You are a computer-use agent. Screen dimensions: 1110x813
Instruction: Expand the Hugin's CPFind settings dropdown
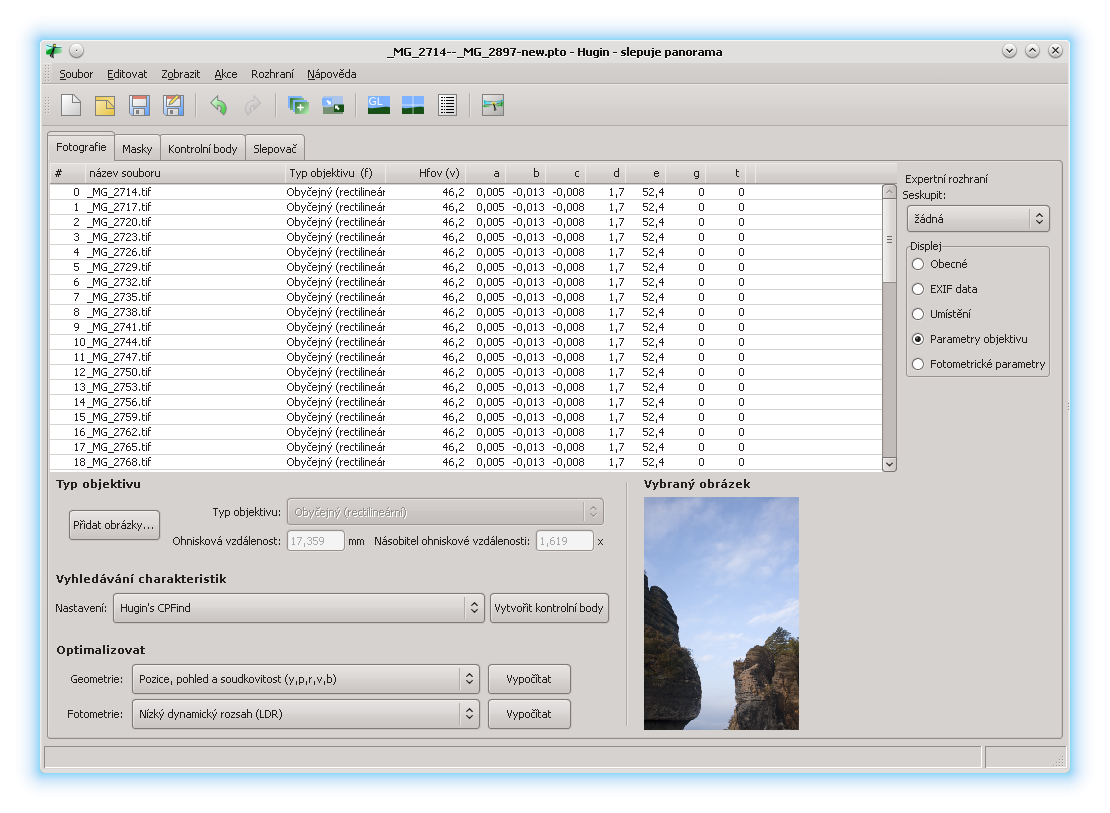(x=298, y=608)
